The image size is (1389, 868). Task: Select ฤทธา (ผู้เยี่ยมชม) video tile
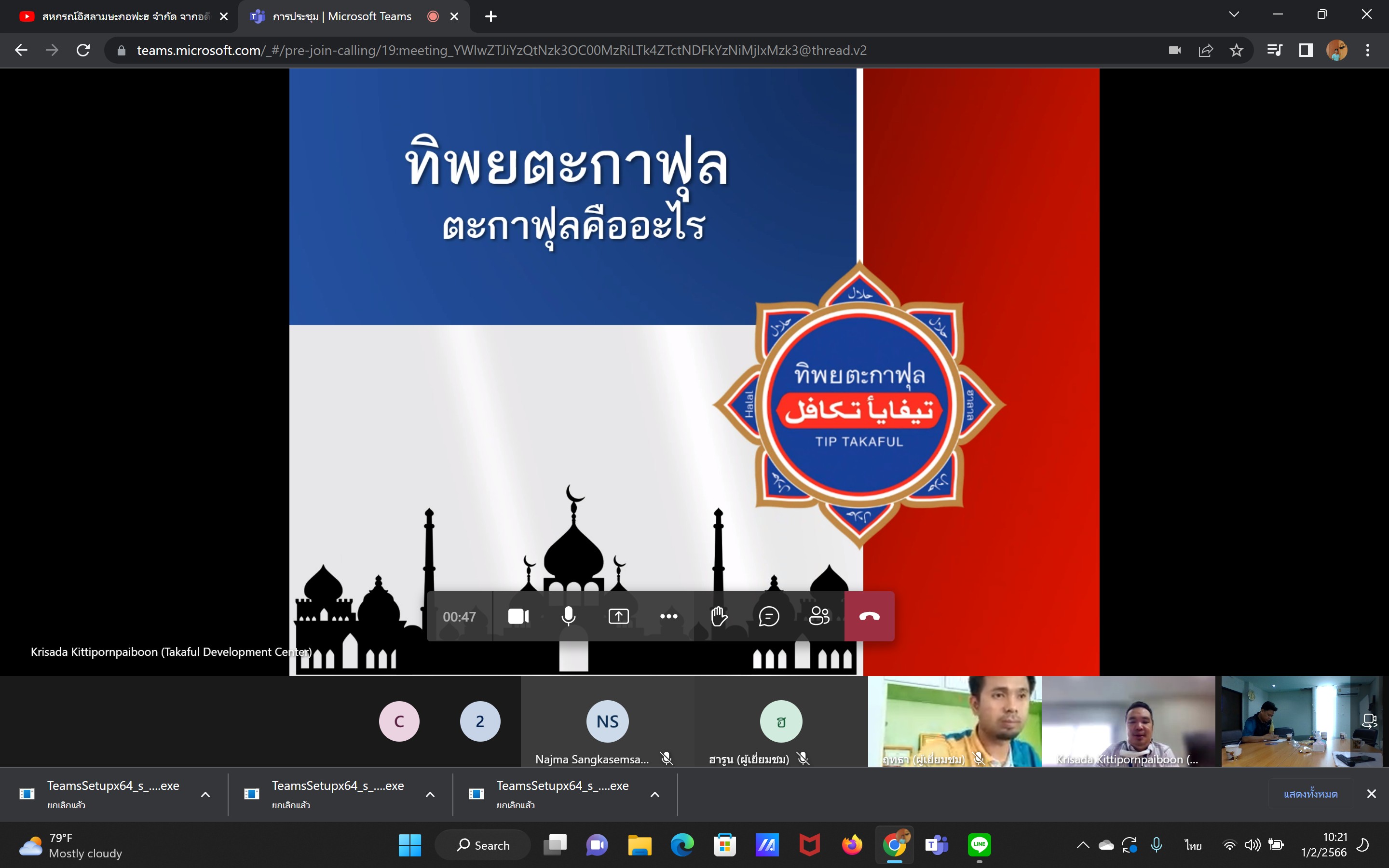(954, 721)
